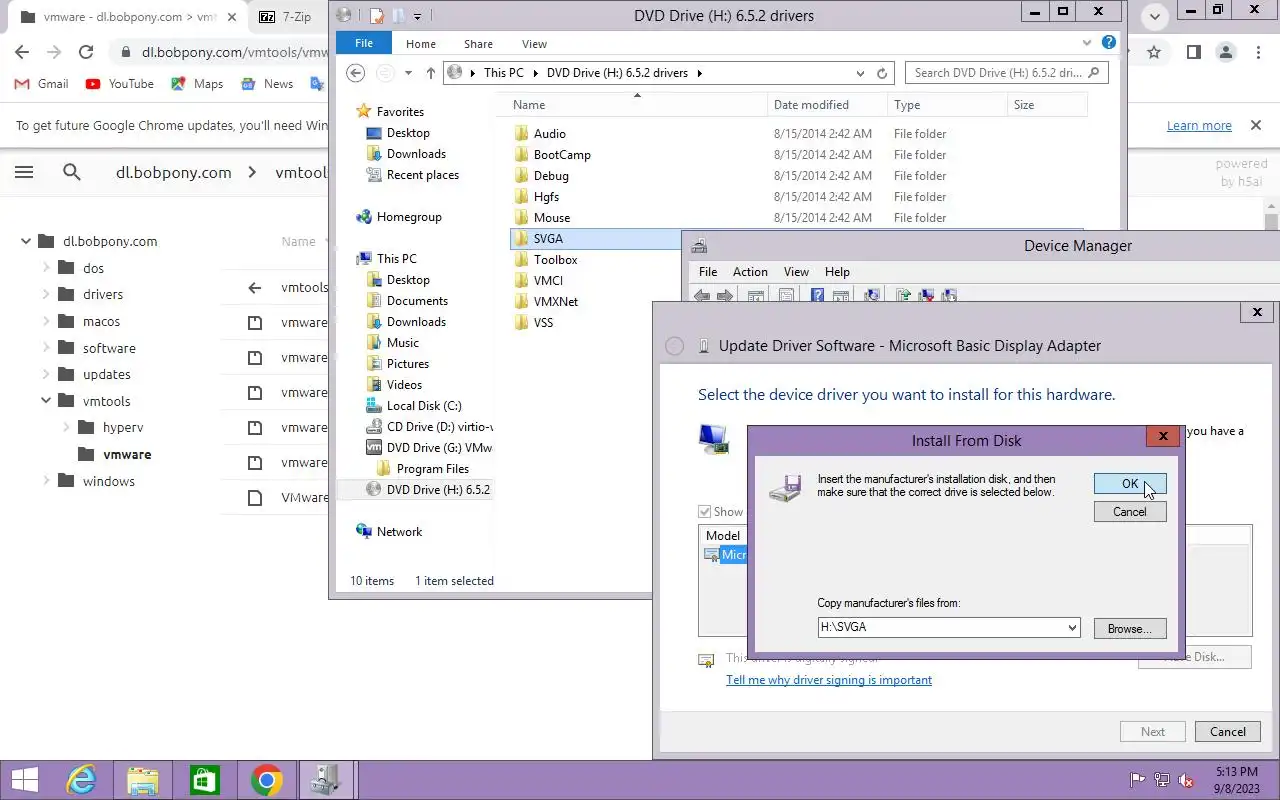Open Help menu in Device Manager

pyautogui.click(x=837, y=272)
